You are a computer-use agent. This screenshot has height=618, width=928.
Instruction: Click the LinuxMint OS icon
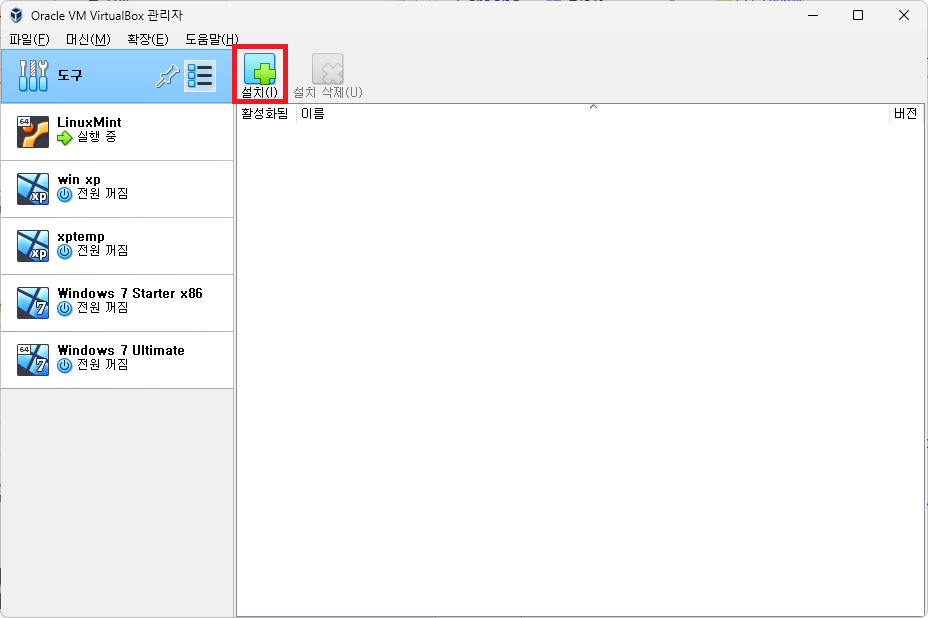(x=33, y=131)
